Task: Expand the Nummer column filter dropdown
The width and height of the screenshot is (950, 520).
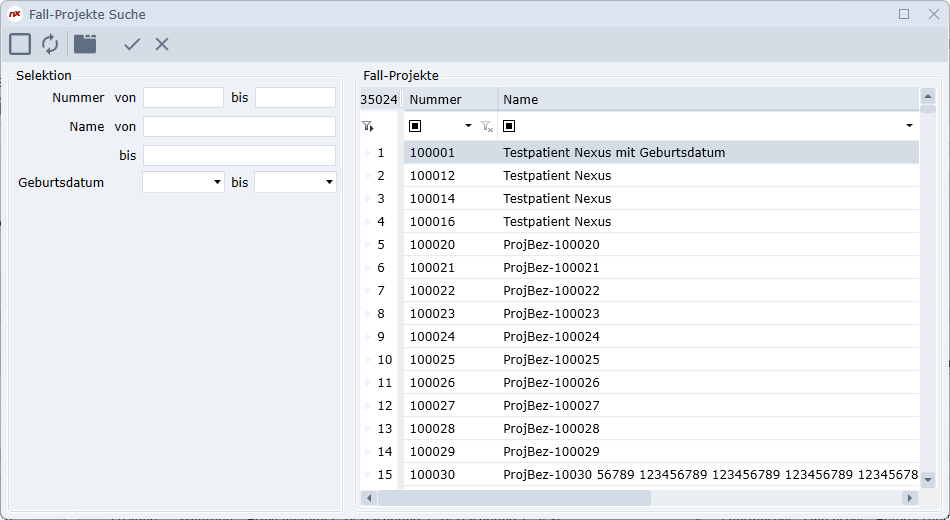Action: 468,127
